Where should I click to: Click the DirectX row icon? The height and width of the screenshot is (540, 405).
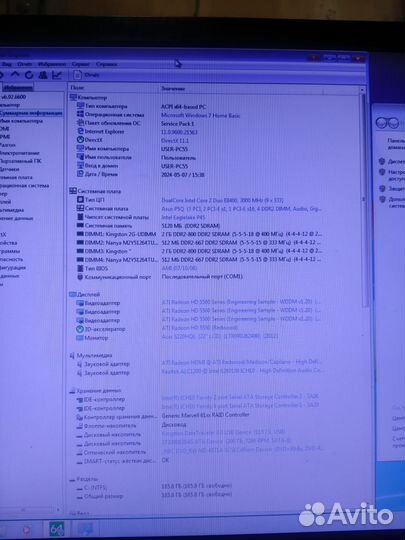[x=80, y=140]
